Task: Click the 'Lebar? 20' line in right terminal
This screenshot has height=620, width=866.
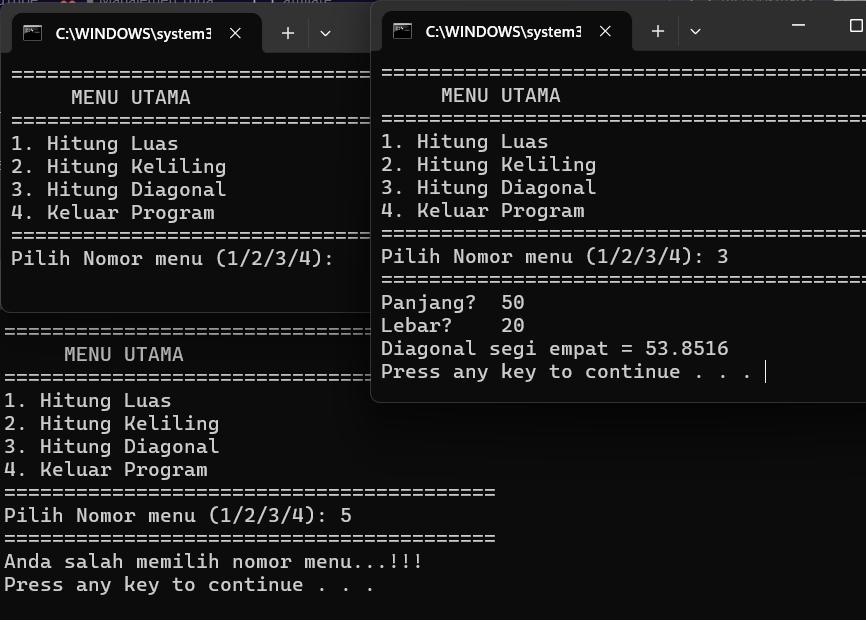Action: click(452, 326)
